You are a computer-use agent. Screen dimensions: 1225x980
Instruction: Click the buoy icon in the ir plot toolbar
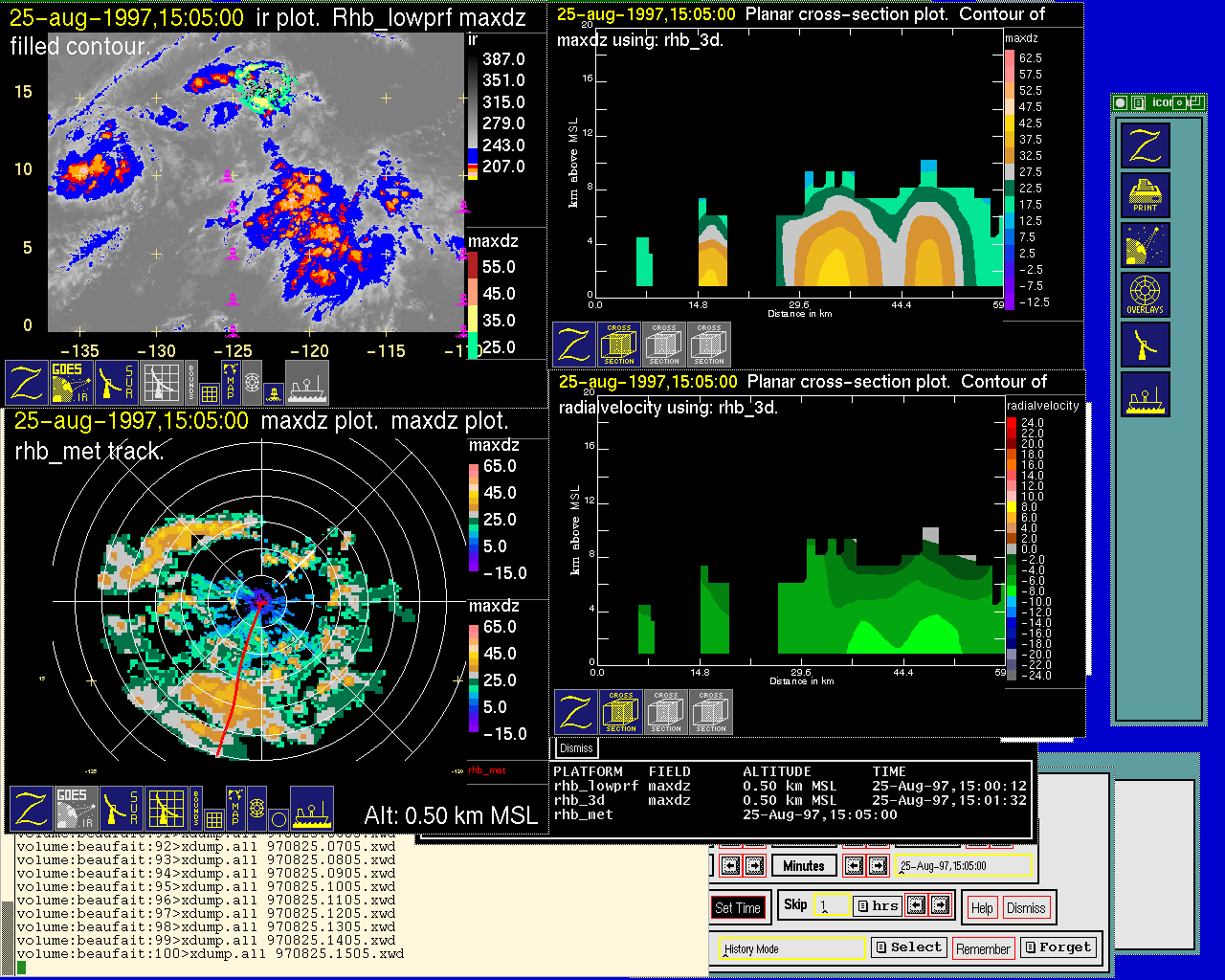tap(273, 391)
